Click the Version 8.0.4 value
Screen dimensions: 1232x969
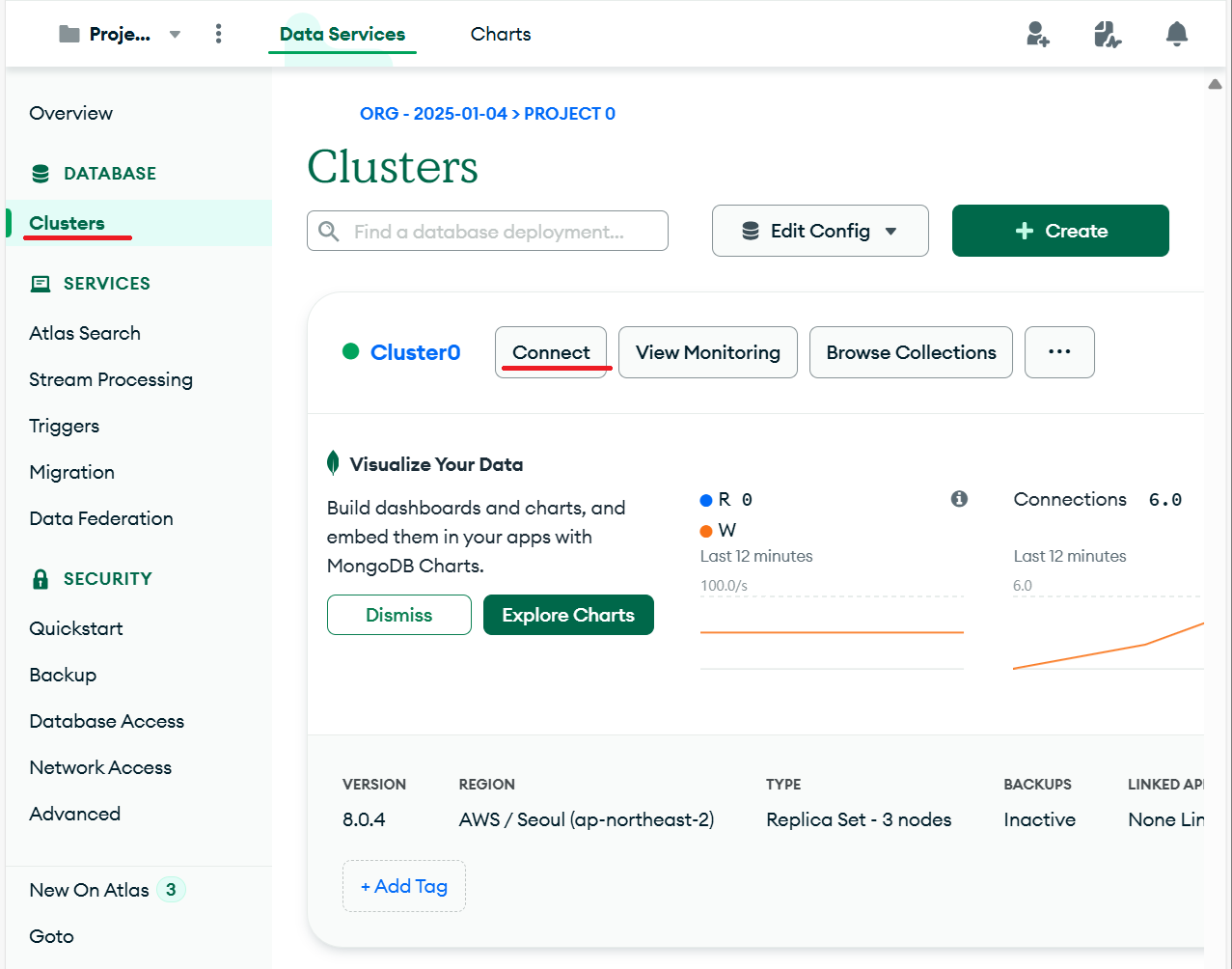364,819
